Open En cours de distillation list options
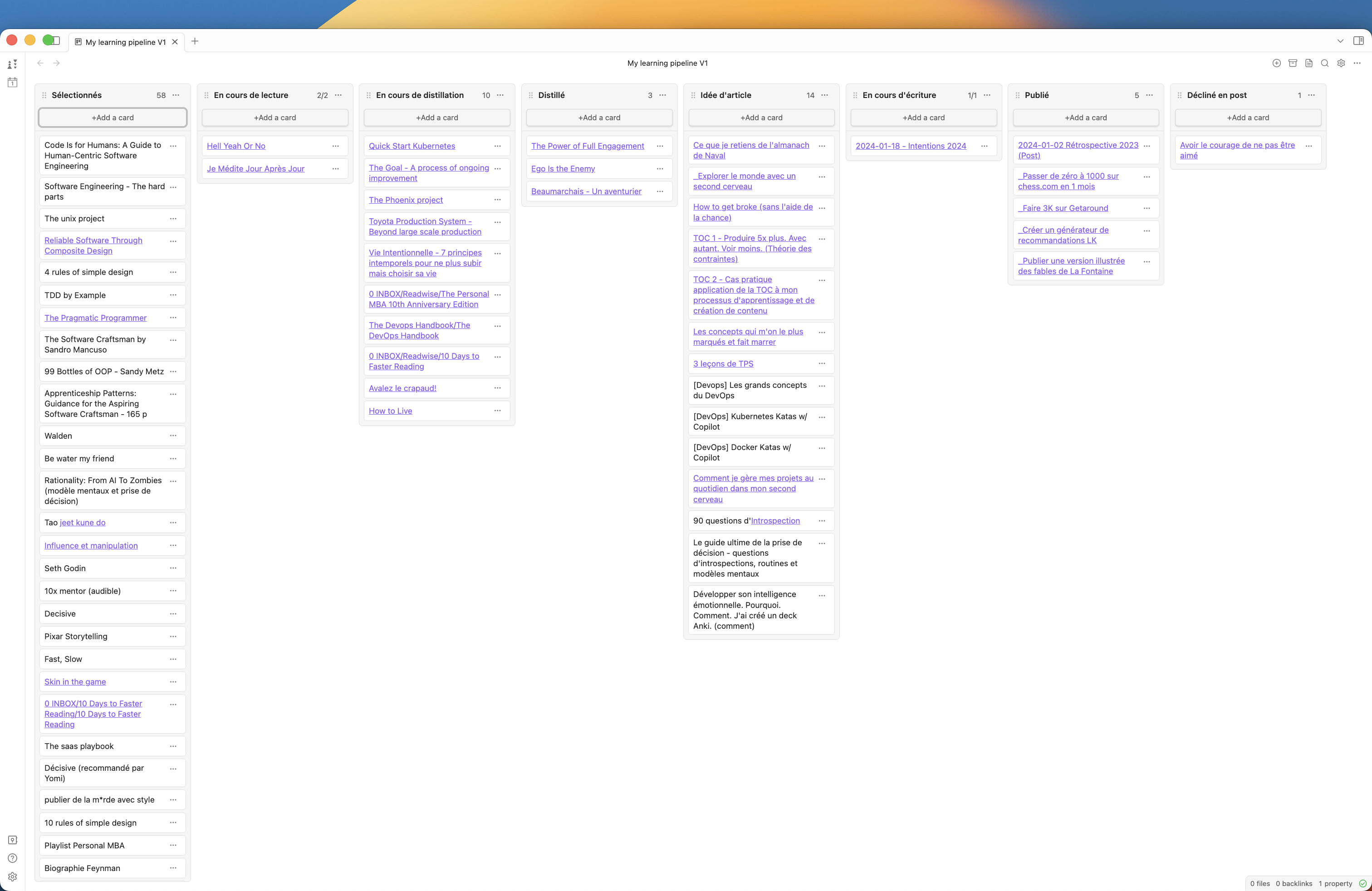 pos(500,95)
